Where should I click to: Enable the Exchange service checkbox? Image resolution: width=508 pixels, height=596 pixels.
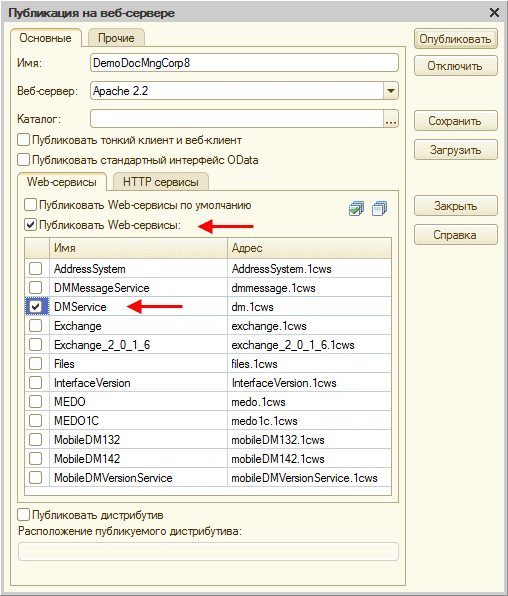click(35, 326)
